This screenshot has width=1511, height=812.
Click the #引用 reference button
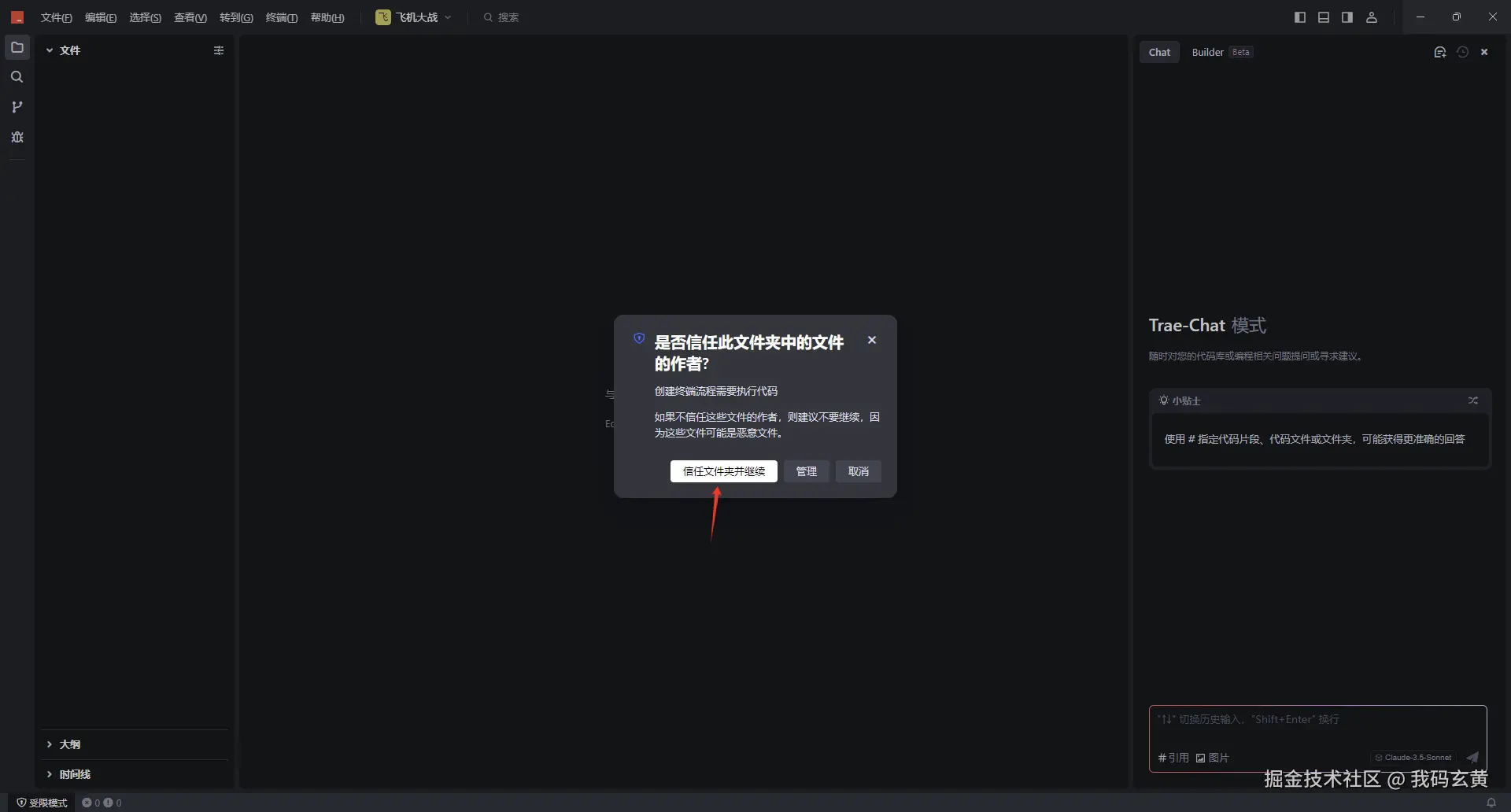point(1173,758)
